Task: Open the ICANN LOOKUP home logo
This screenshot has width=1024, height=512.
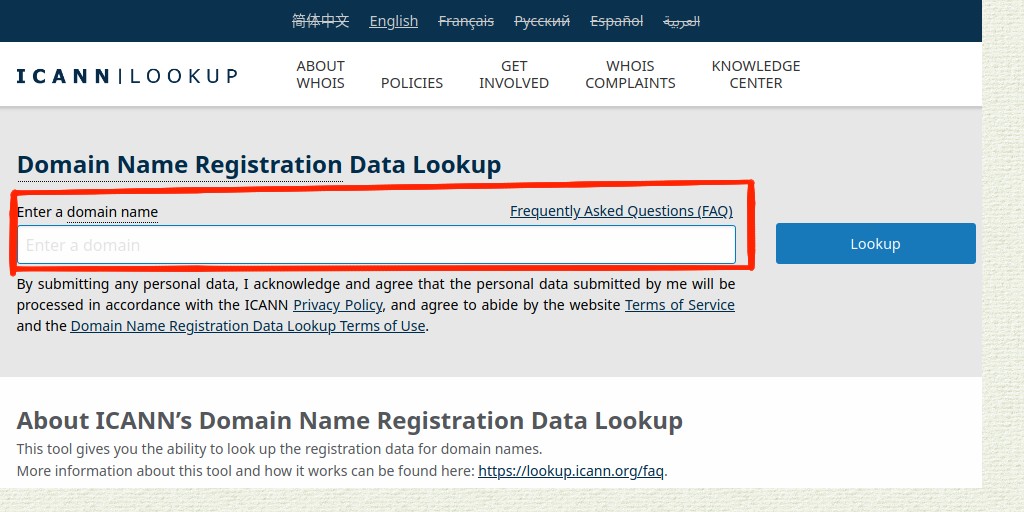Action: (127, 76)
